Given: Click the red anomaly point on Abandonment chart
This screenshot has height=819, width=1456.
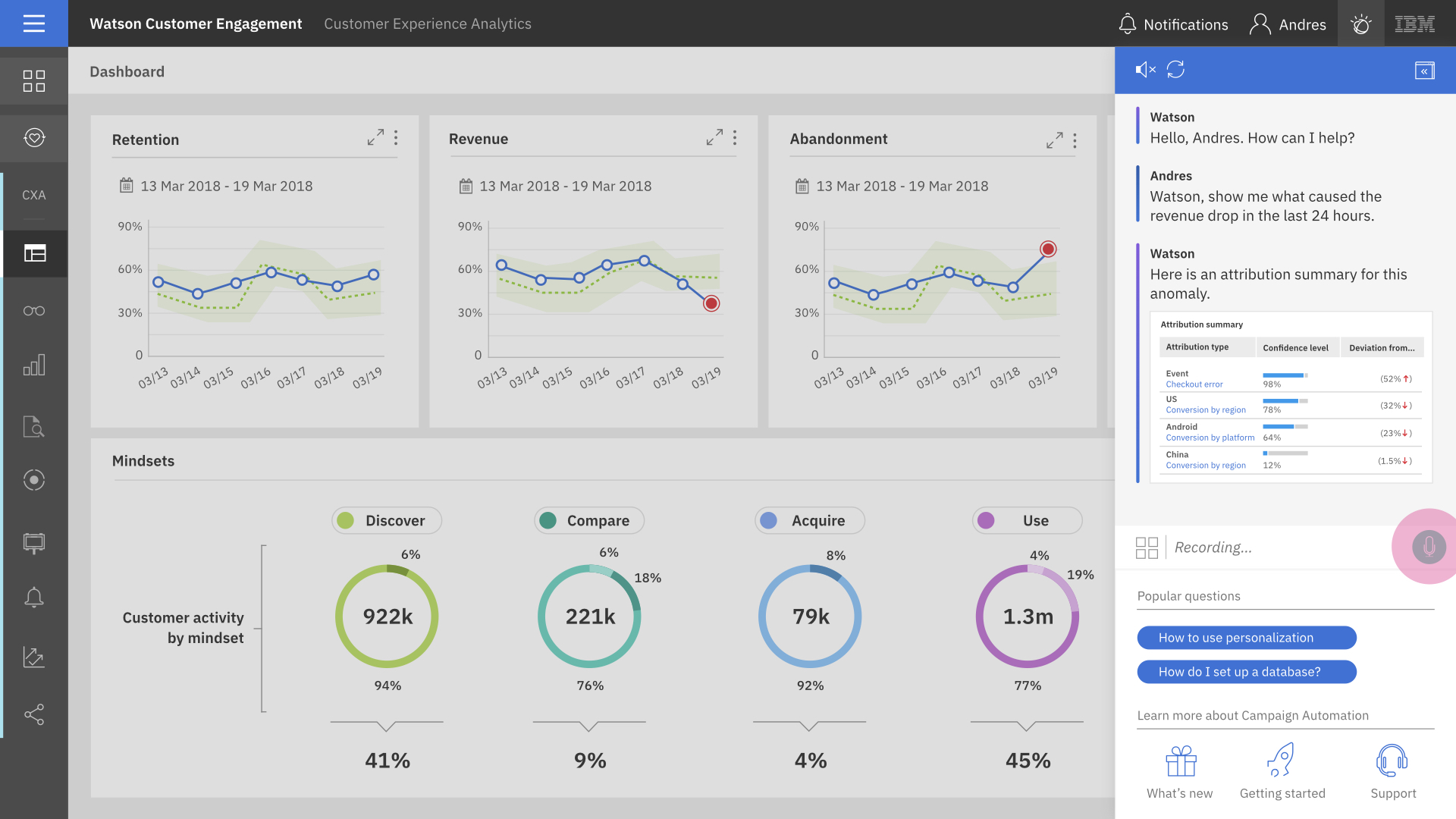Looking at the screenshot, I should click(x=1048, y=249).
